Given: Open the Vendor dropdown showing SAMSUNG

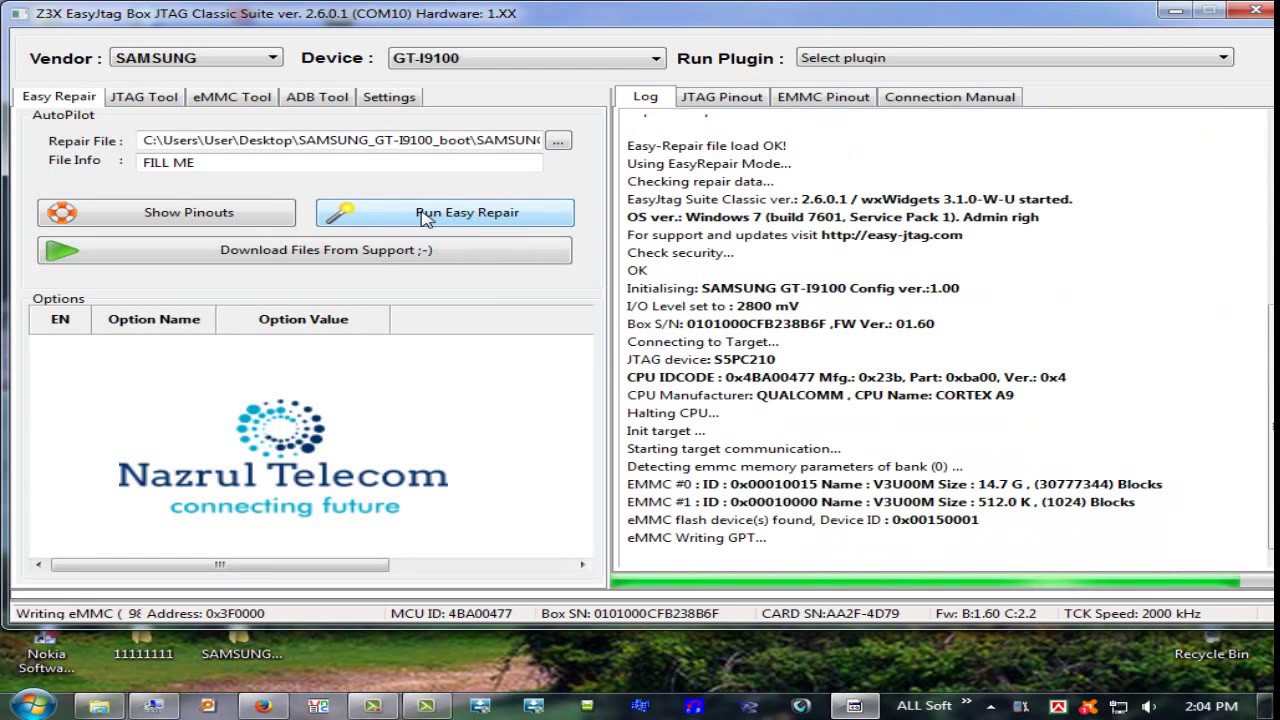Looking at the screenshot, I should 196,58.
